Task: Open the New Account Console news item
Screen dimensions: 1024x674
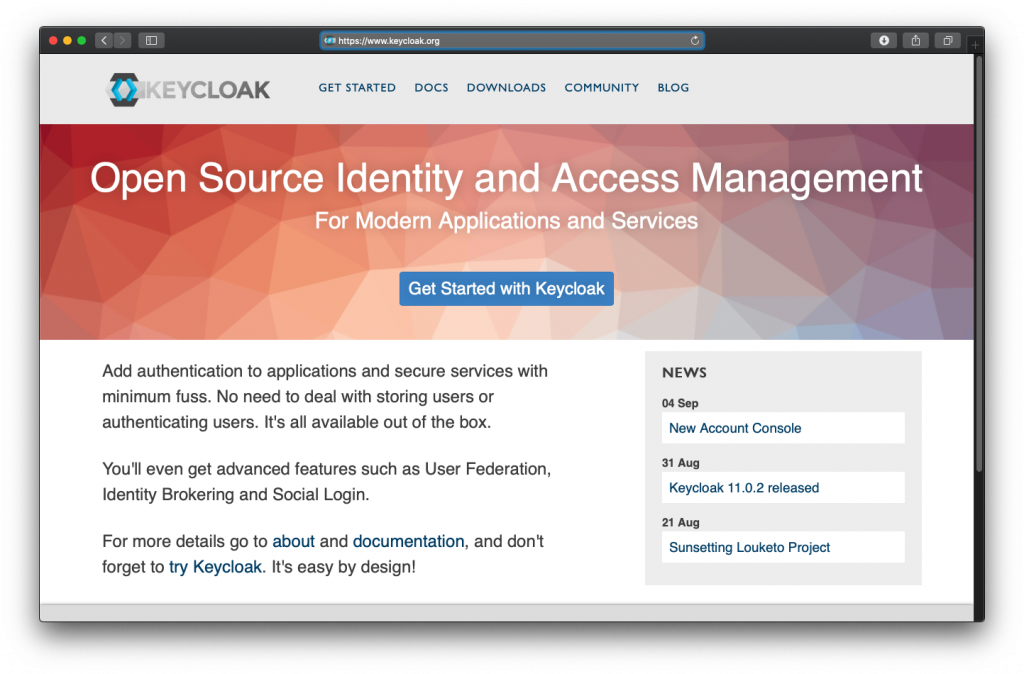Action: (x=783, y=428)
